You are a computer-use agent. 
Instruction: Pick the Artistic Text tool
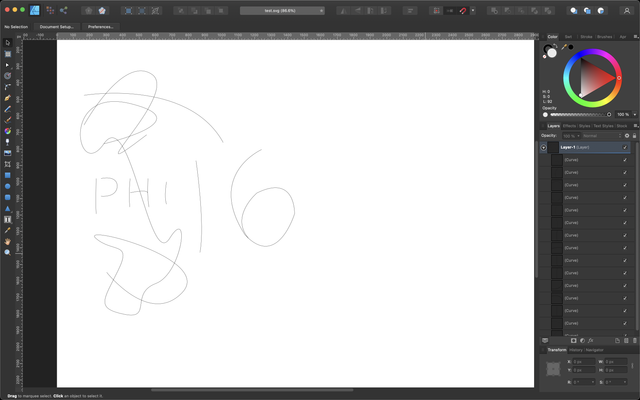pos(7,219)
